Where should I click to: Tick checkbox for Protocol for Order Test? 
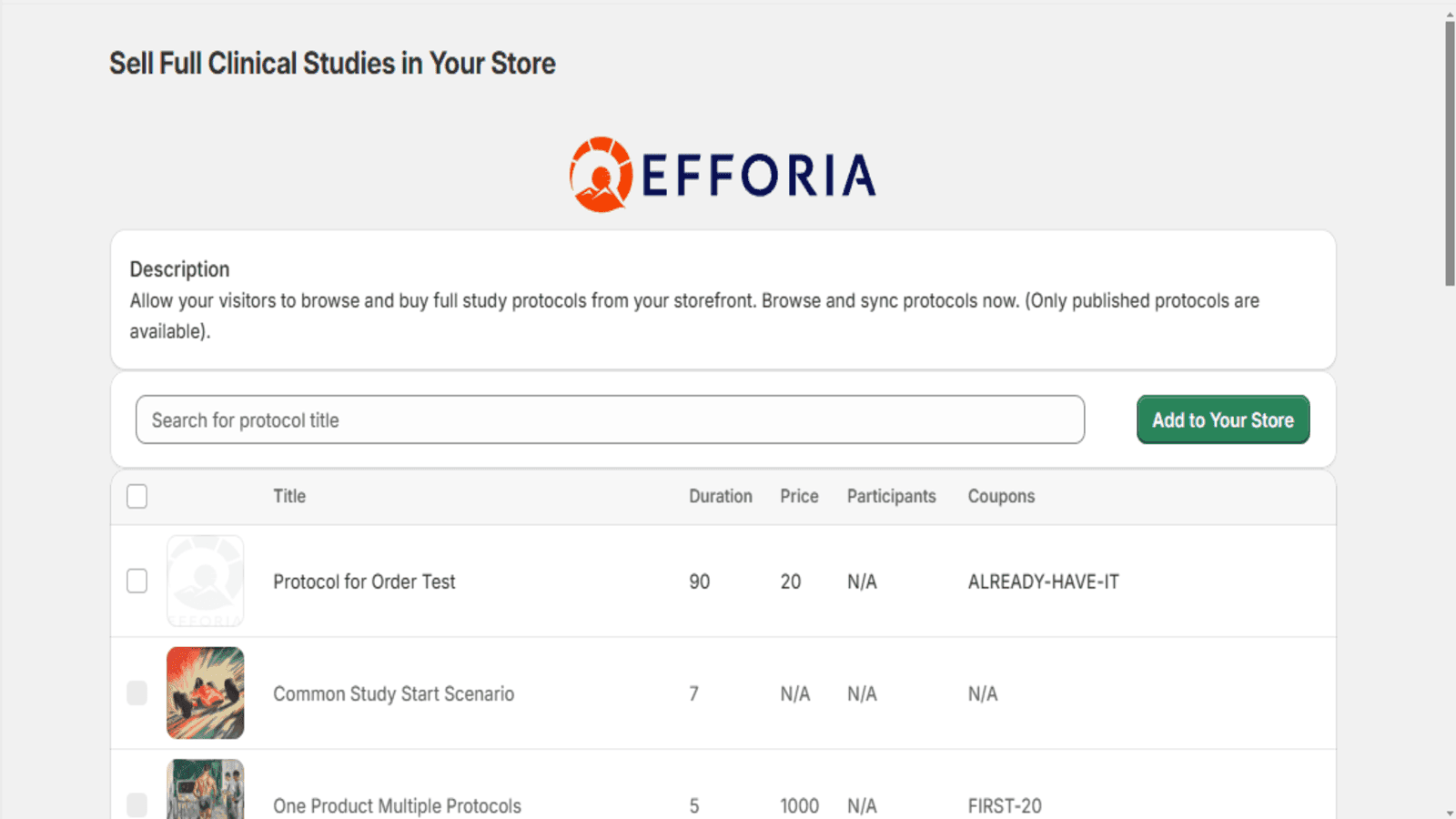coord(137,581)
